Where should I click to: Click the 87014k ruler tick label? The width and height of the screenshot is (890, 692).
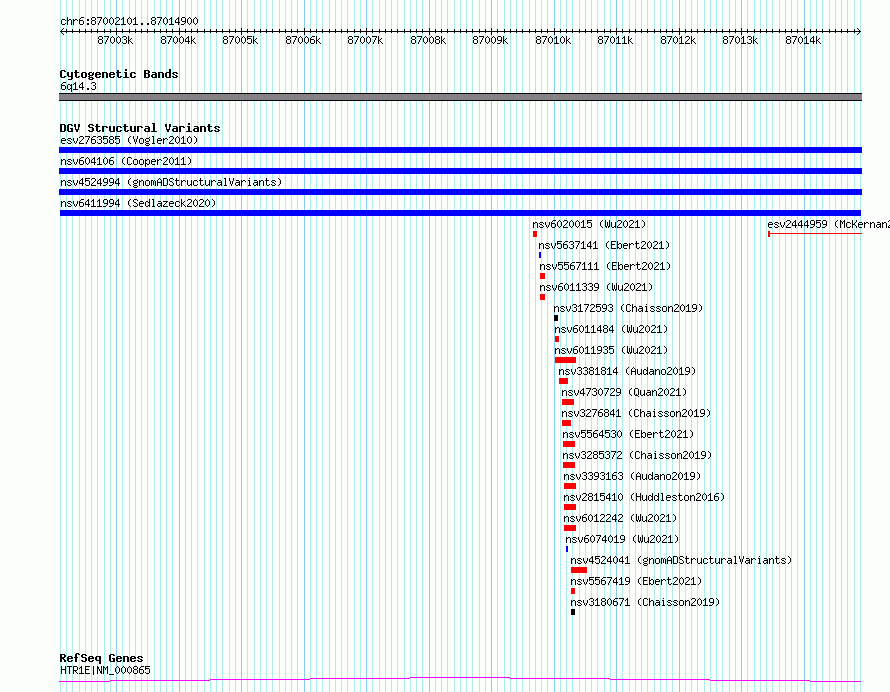(x=803, y=40)
